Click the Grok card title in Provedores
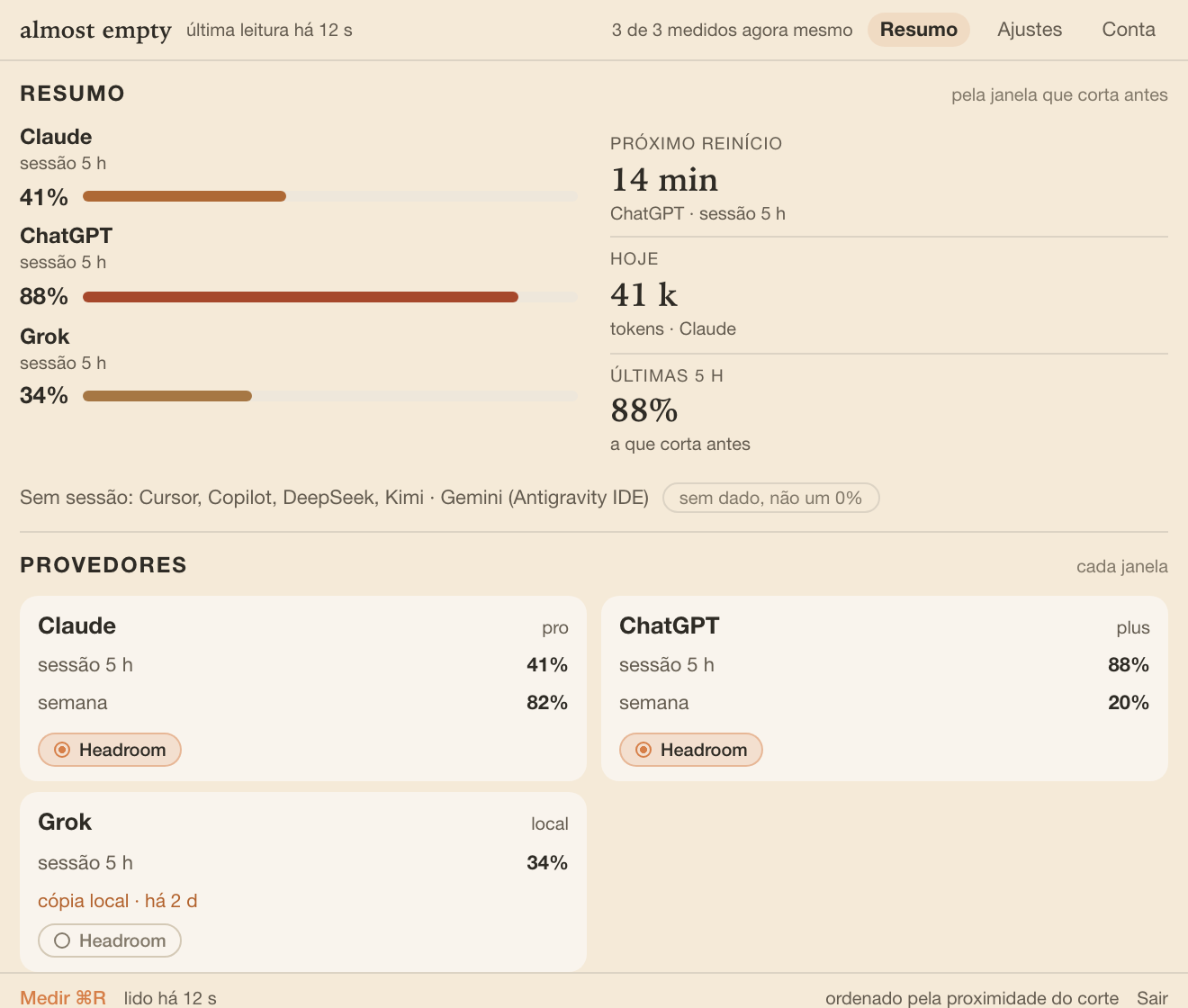Image resolution: width=1188 pixels, height=1008 pixels. pyautogui.click(x=65, y=822)
